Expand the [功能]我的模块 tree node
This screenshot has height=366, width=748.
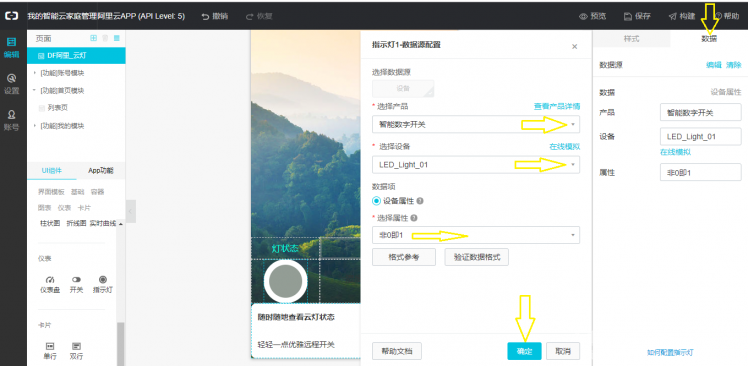pos(34,125)
